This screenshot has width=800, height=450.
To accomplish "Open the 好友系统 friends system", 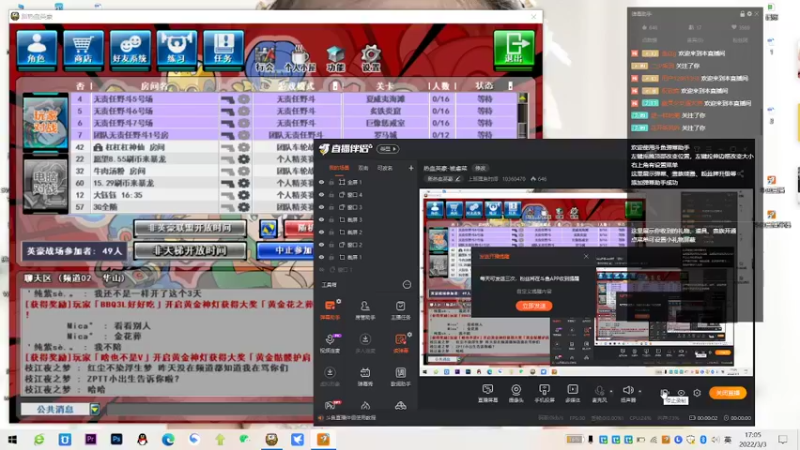I will [x=130, y=48].
